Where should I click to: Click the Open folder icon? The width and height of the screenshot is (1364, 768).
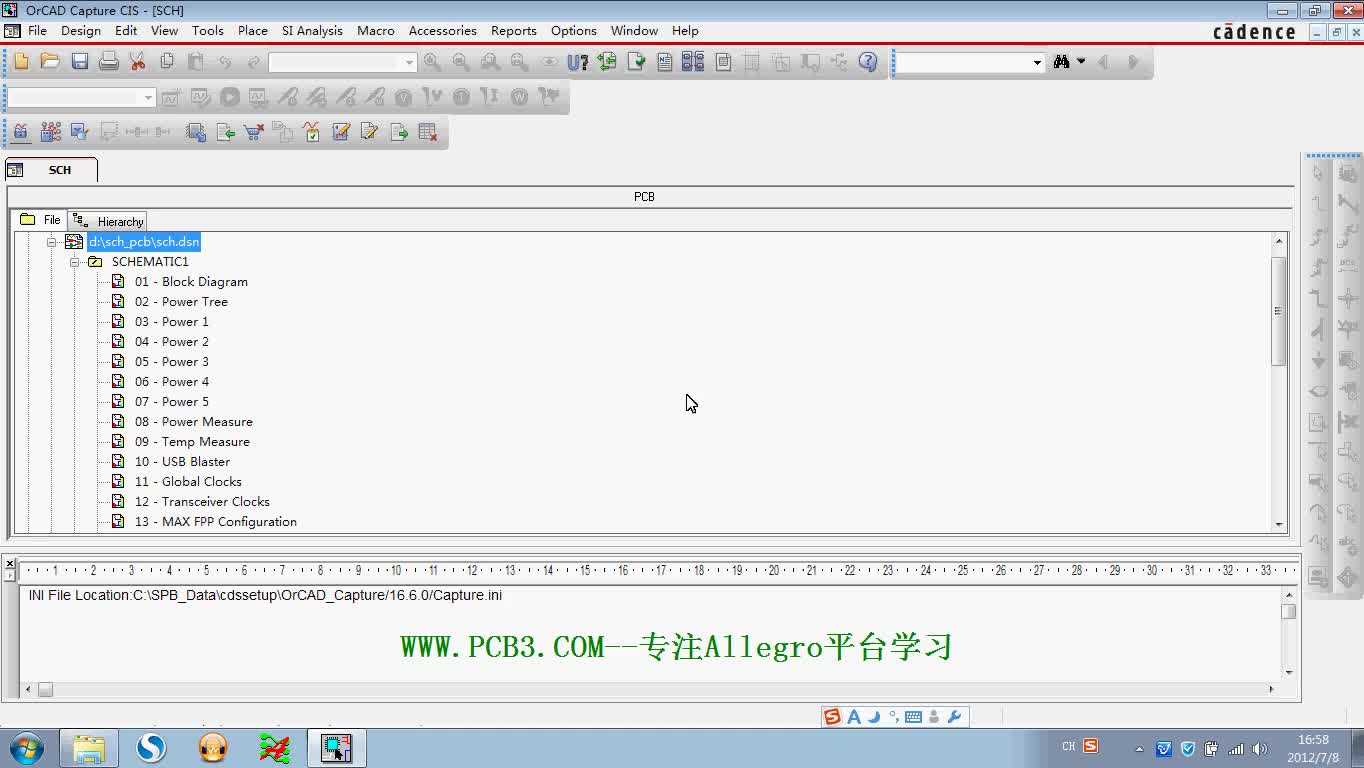50,62
